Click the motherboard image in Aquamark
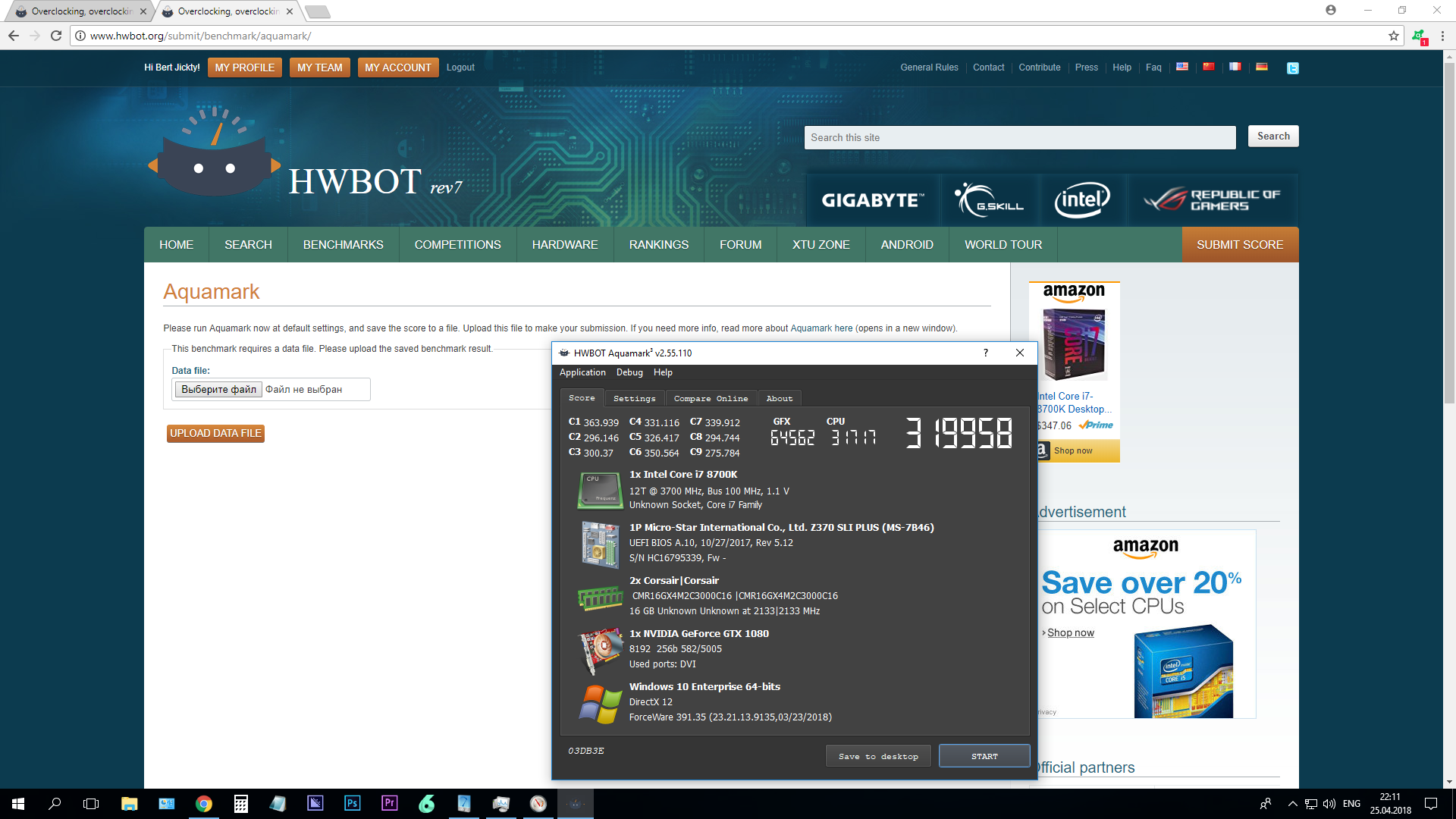1456x819 pixels. click(600, 544)
